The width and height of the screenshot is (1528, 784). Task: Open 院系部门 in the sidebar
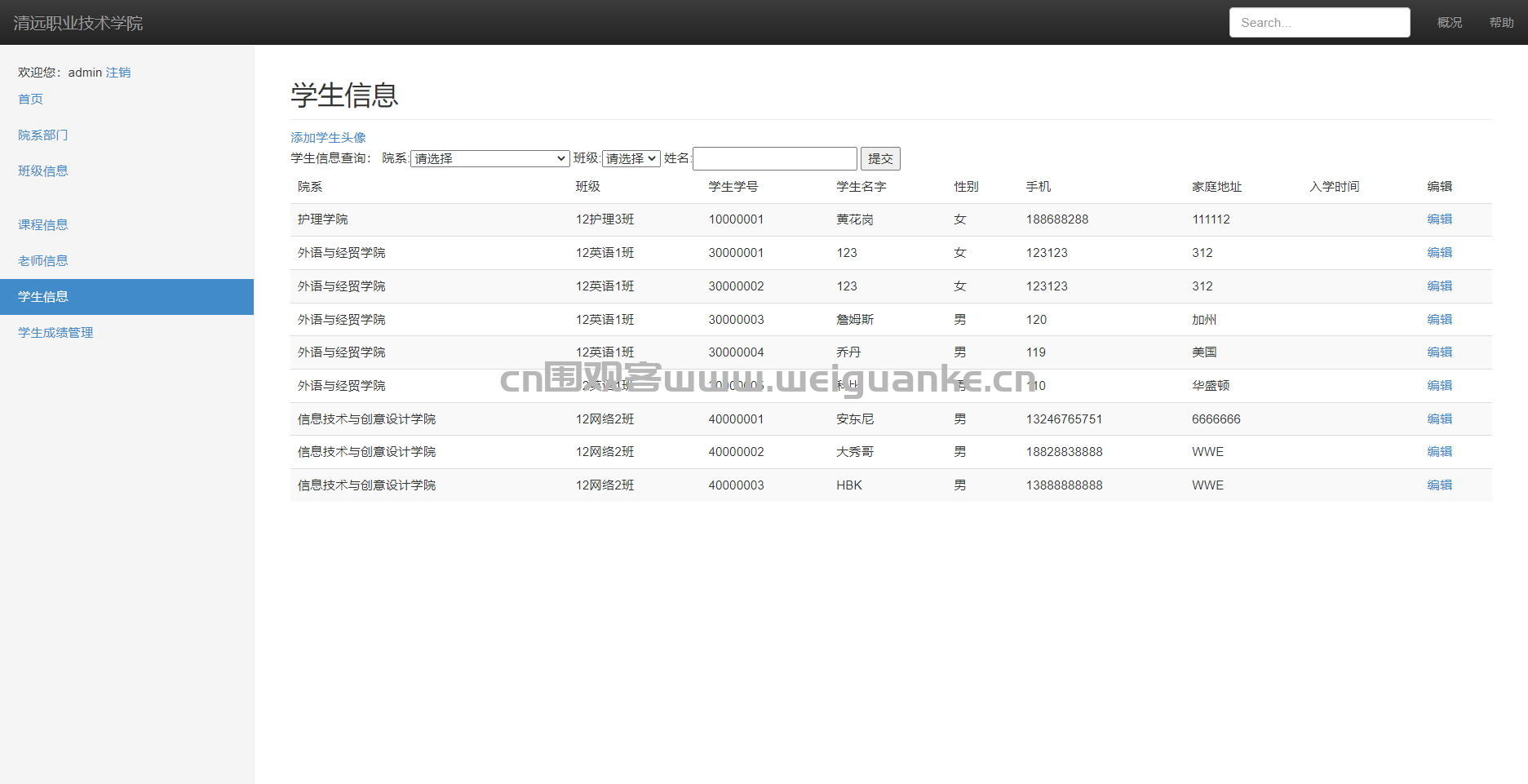(43, 135)
